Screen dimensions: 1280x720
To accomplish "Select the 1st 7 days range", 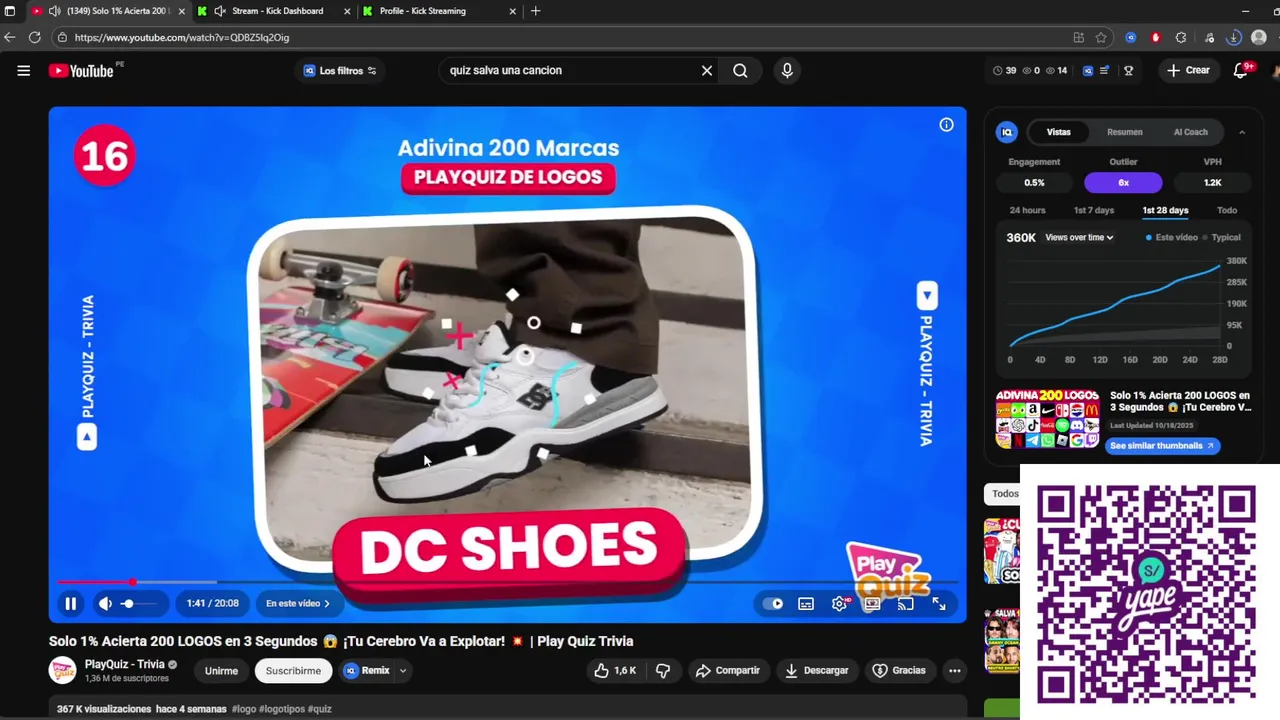I will tap(1093, 211).
